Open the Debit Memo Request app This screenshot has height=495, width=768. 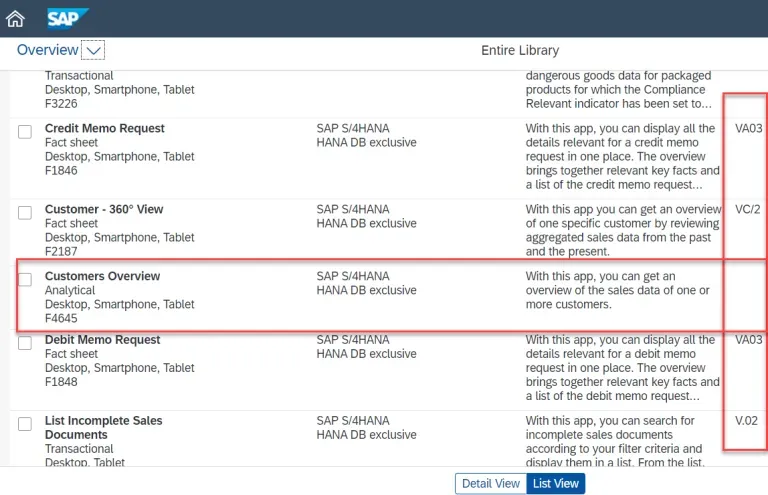coord(102,340)
